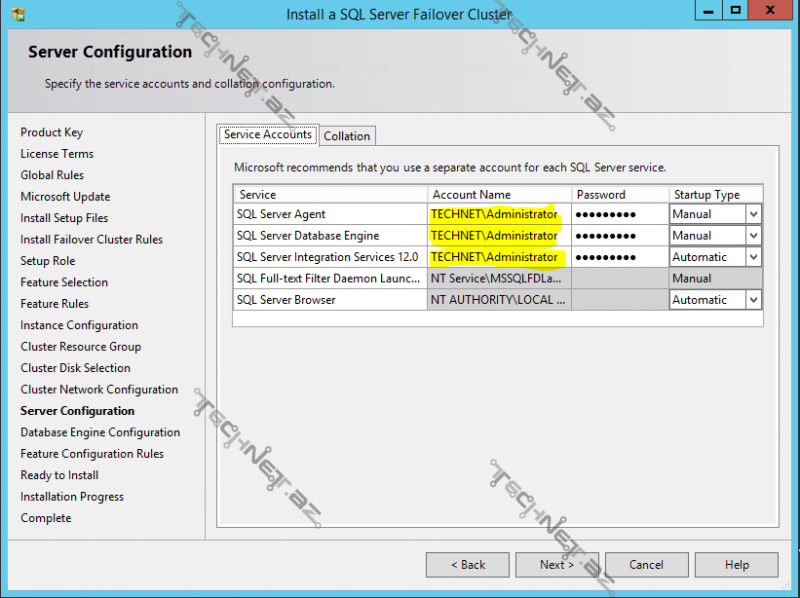The height and width of the screenshot is (598, 800).
Task: Click the SQL Server Agent password field
Action: click(x=620, y=214)
